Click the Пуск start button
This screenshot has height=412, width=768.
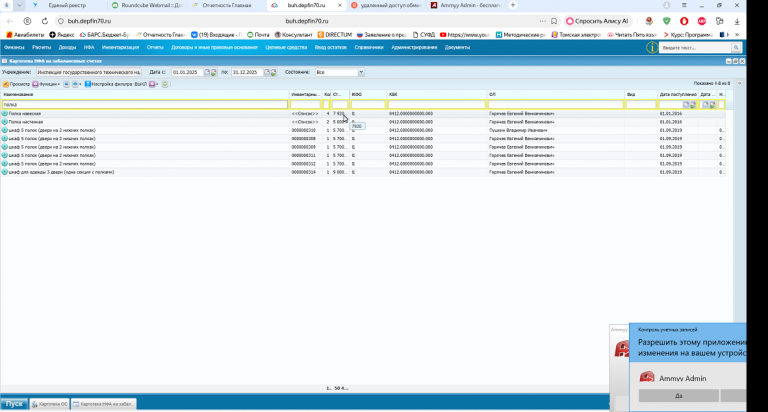(x=14, y=404)
